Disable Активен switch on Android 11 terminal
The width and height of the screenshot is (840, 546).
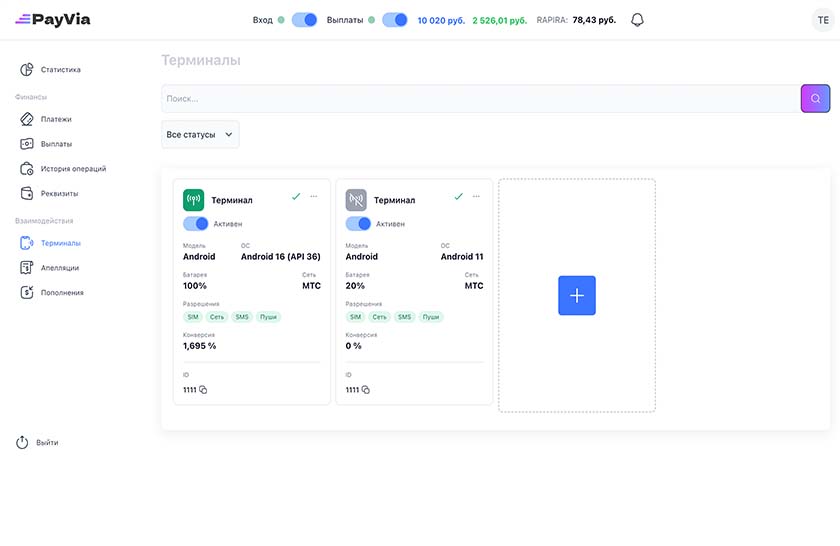pos(358,224)
